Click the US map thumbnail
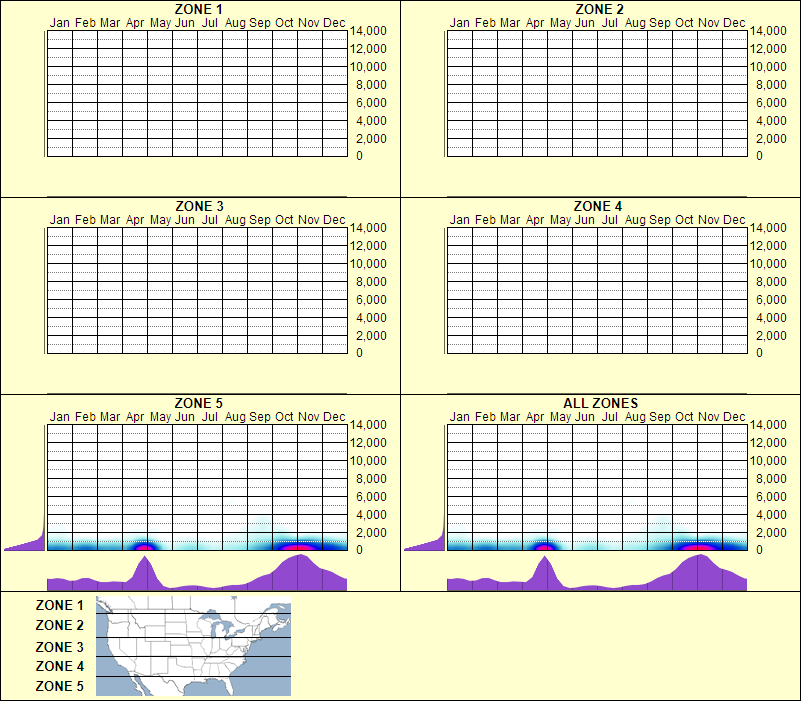 pos(192,646)
